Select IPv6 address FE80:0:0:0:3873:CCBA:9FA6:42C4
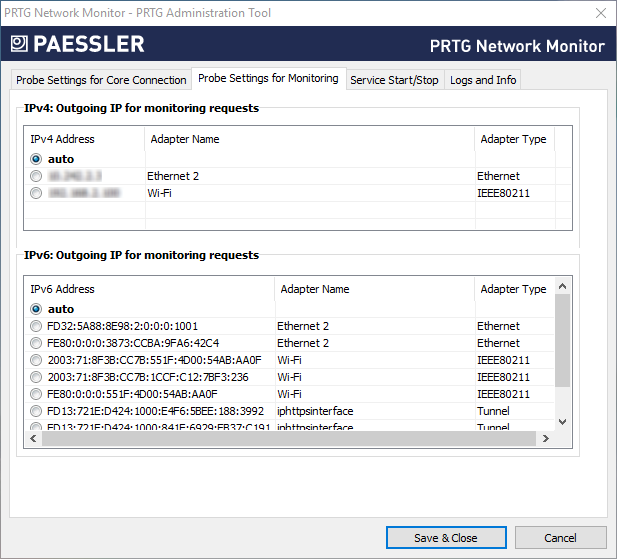Screen dimensions: 617x559 coord(37,343)
